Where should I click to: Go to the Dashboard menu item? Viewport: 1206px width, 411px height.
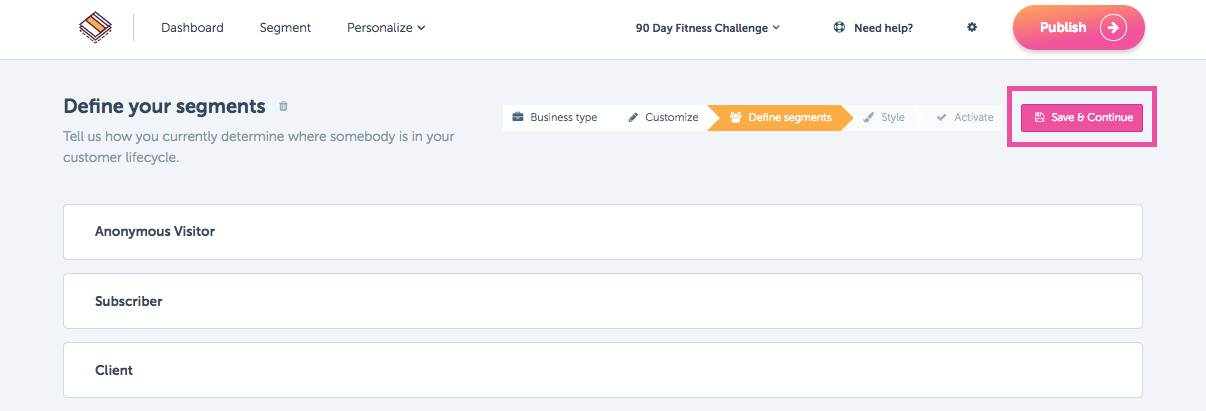click(x=192, y=28)
